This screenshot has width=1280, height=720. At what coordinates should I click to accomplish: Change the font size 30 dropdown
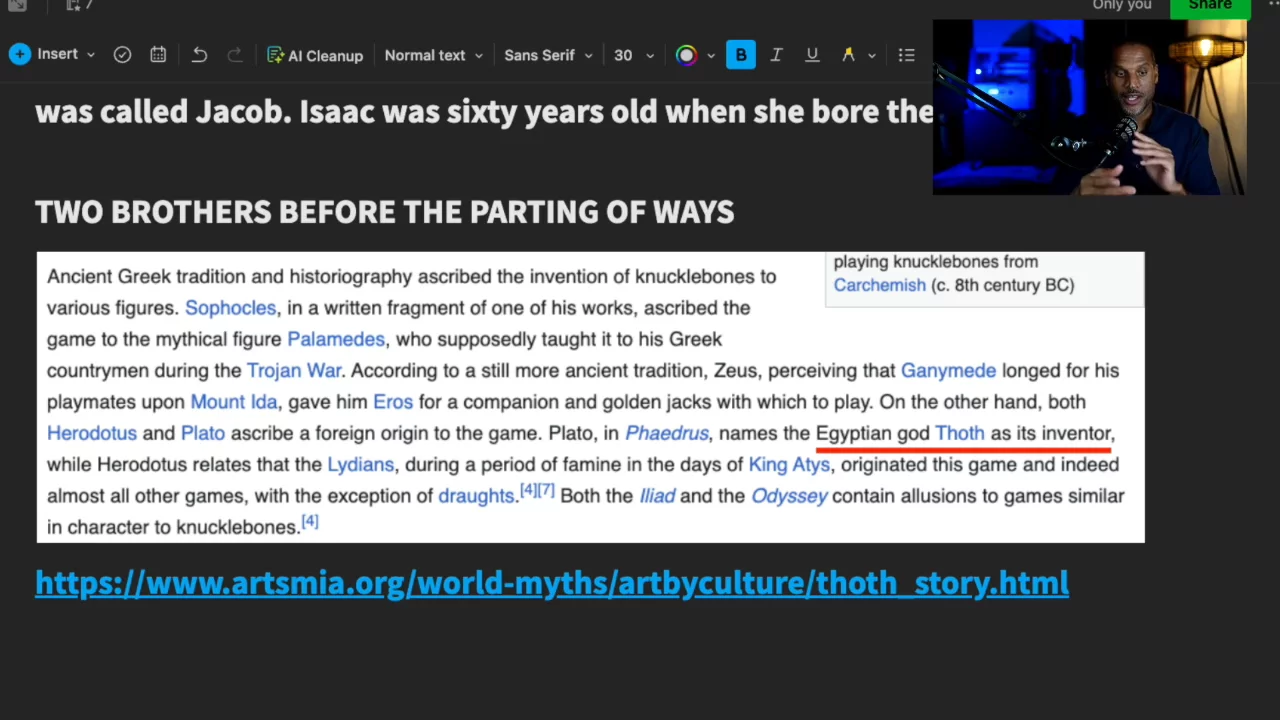(633, 55)
